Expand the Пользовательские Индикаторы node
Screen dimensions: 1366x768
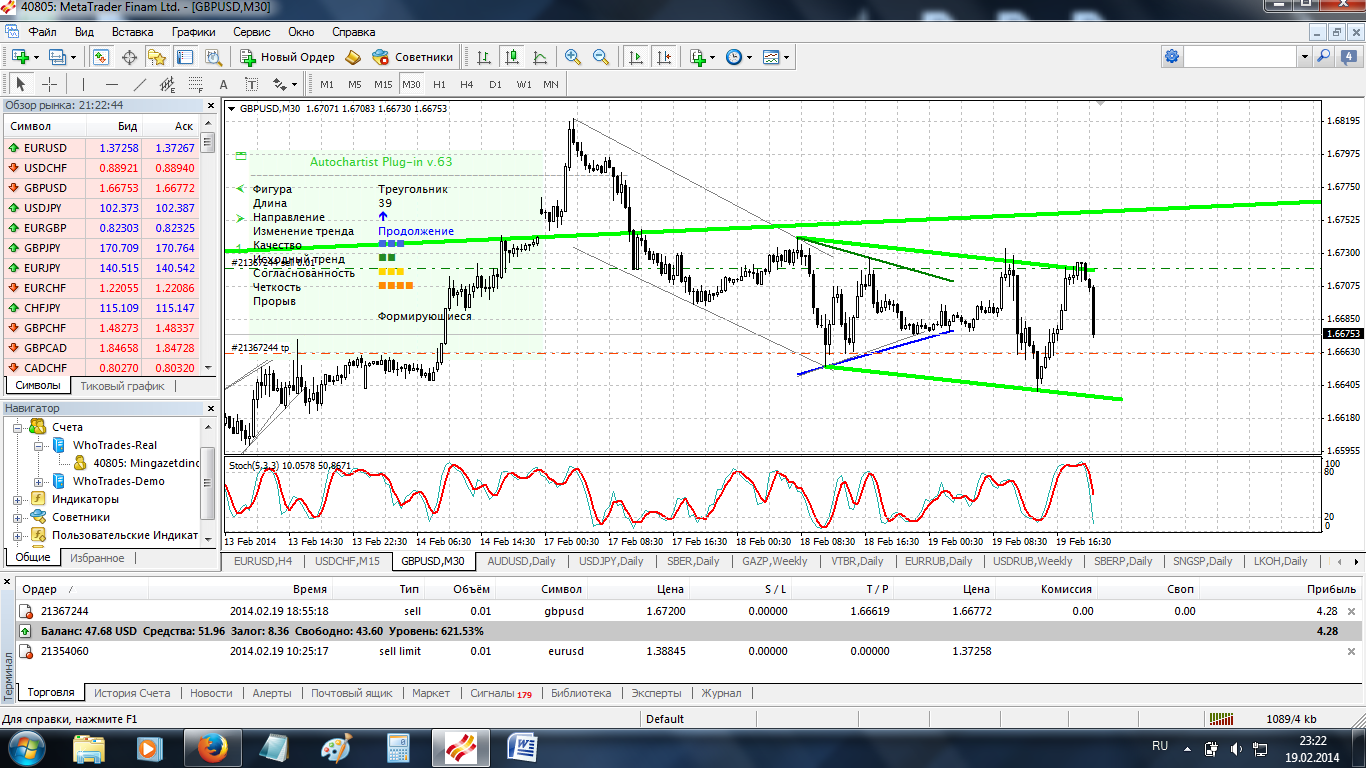(x=18, y=535)
